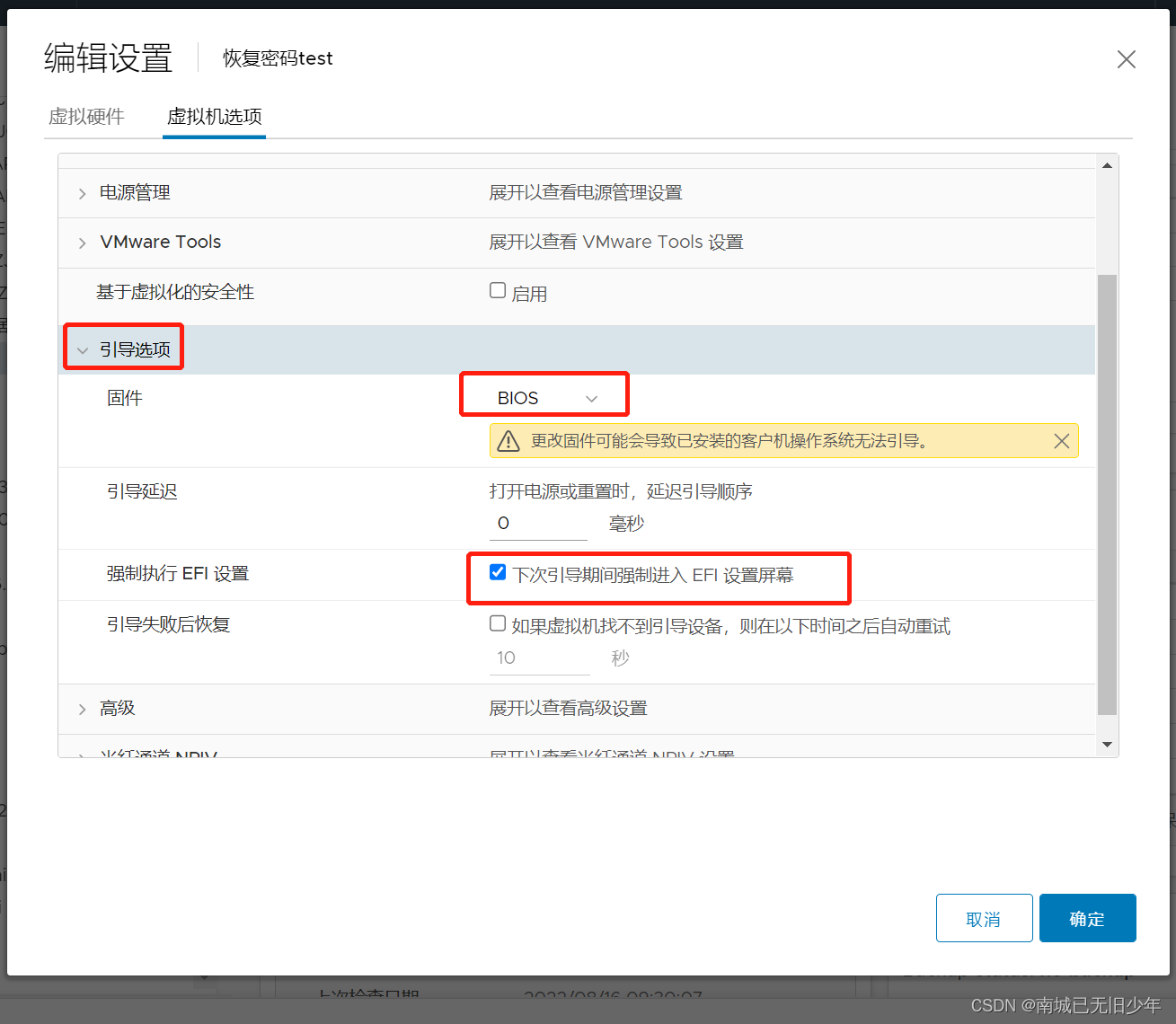This screenshot has width=1176, height=1024.
Task: Click the 取消 button
Action: coord(984,918)
